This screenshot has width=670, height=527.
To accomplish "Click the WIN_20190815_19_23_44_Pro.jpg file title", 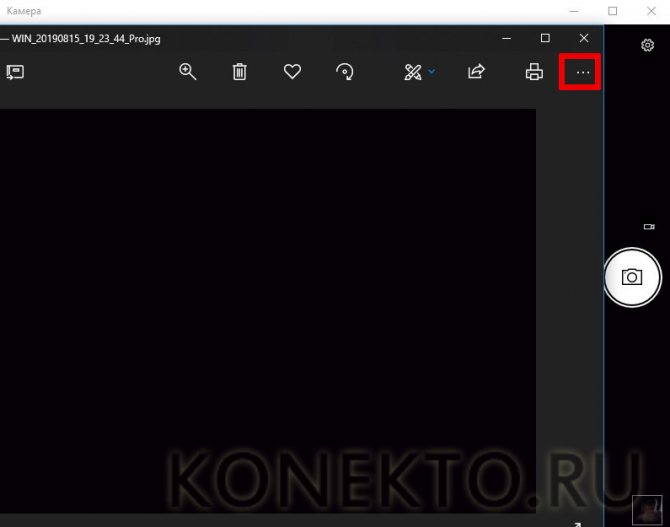I will (86, 39).
